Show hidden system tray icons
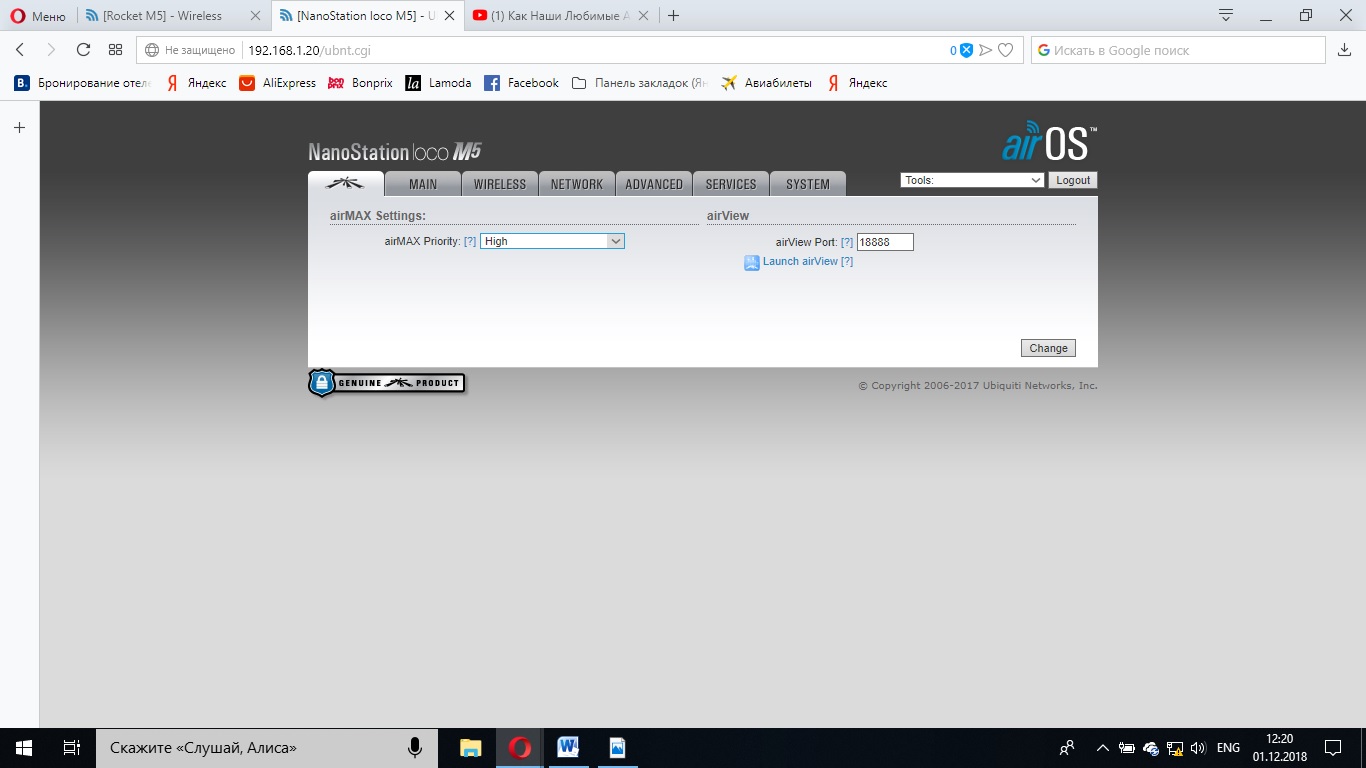The width and height of the screenshot is (1366, 768). [1103, 747]
